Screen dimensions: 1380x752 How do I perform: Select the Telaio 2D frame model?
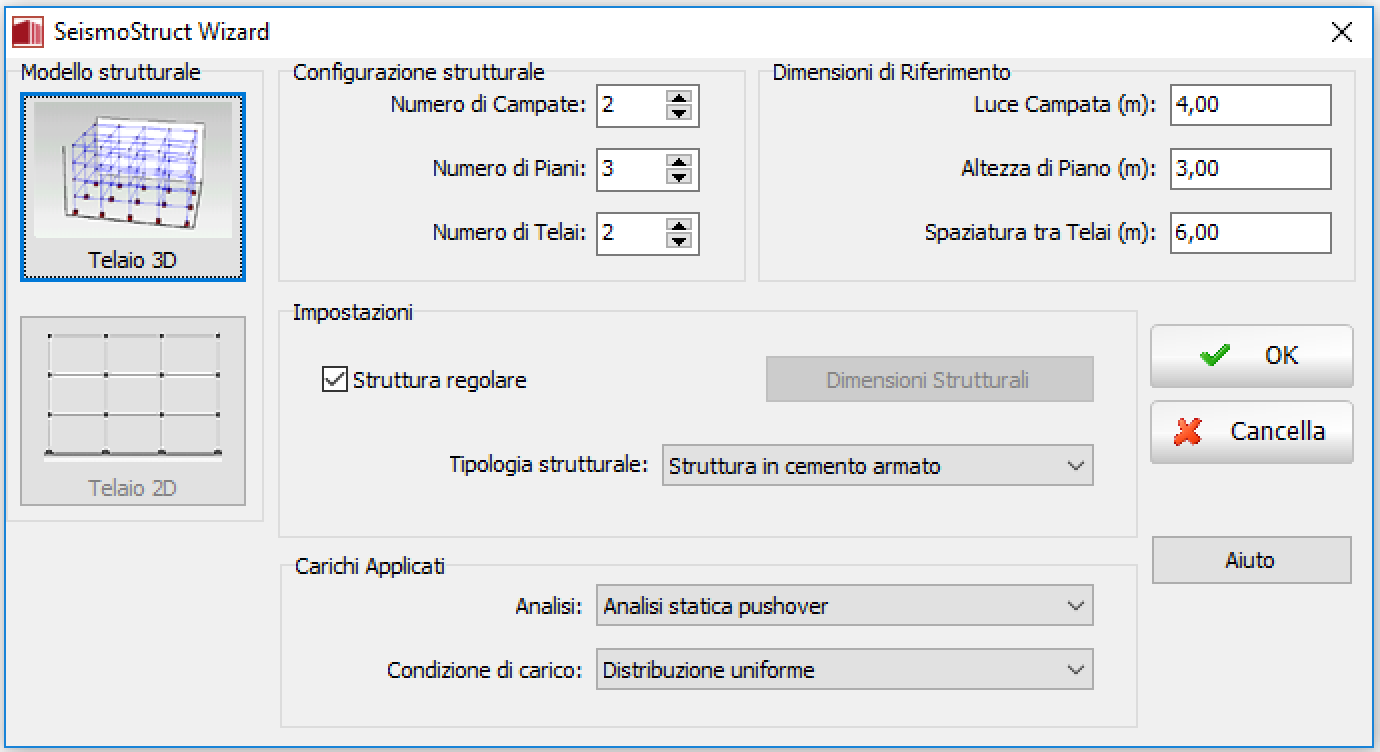coord(132,410)
